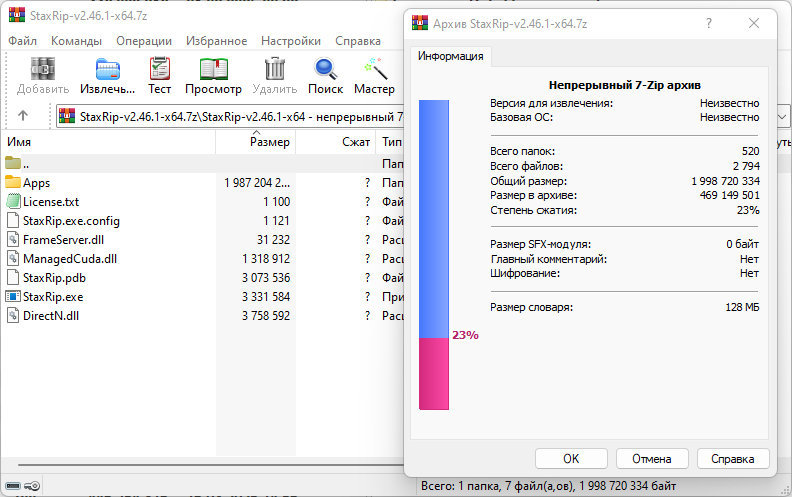This screenshot has height=497, width=792.
Task: Click the Справка button in dialog
Action: [x=733, y=459]
